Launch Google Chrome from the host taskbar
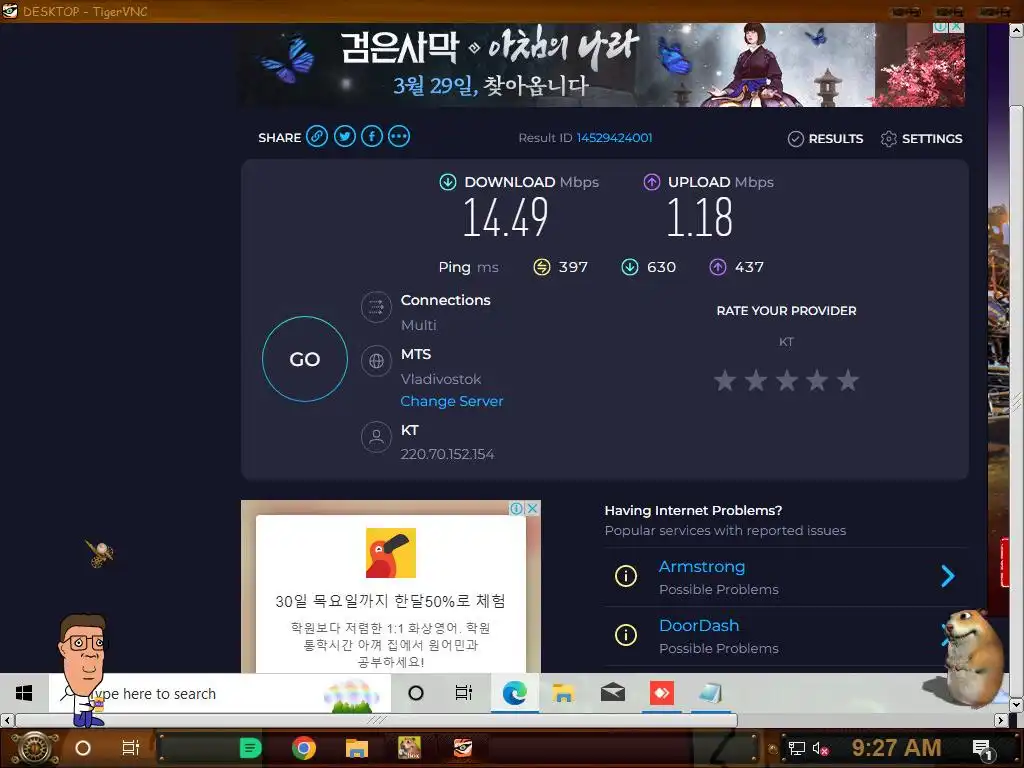 pos(304,748)
